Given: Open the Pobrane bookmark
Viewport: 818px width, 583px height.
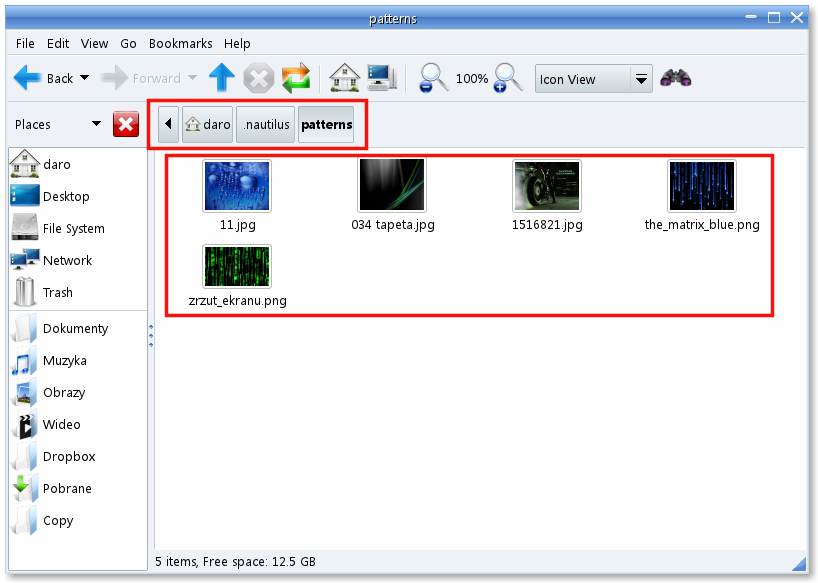Looking at the screenshot, I should pos(78,488).
